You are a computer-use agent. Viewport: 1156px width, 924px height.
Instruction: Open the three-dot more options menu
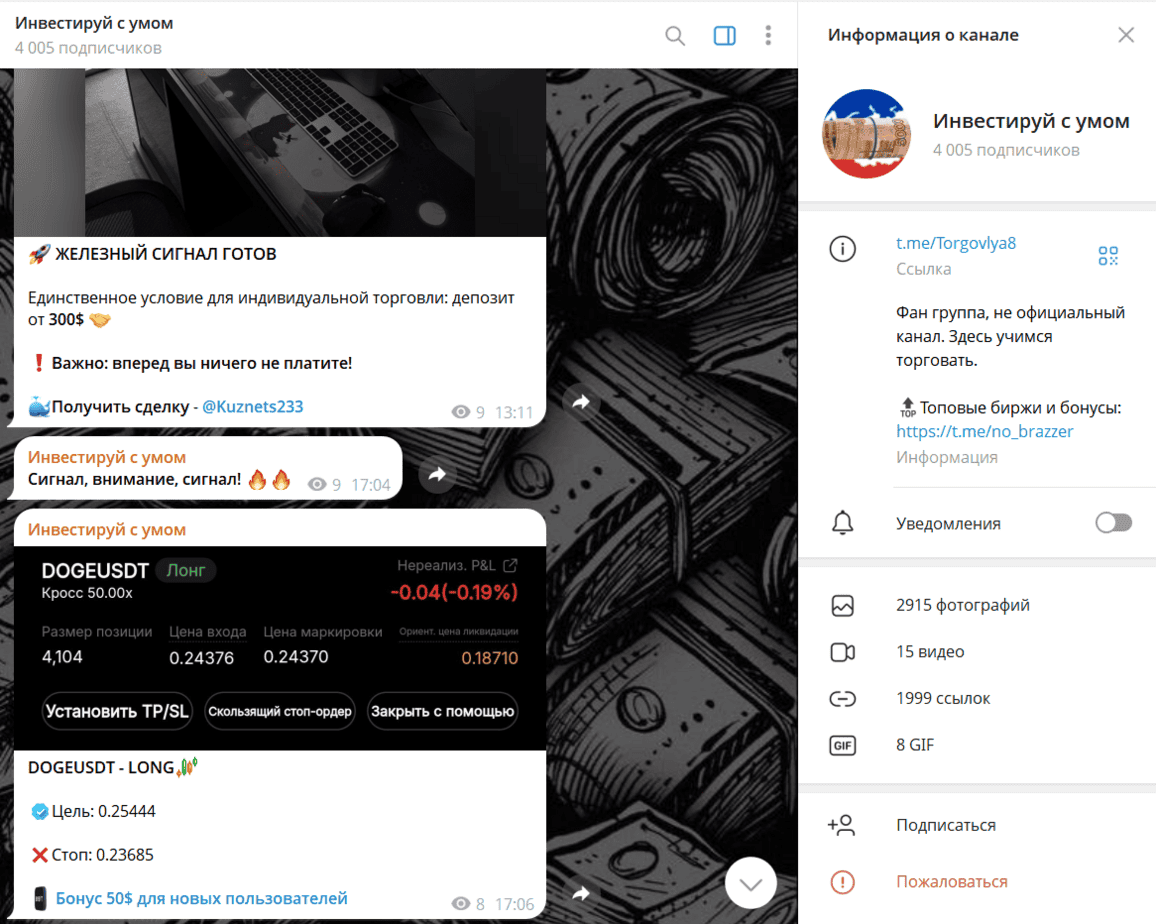[x=768, y=36]
